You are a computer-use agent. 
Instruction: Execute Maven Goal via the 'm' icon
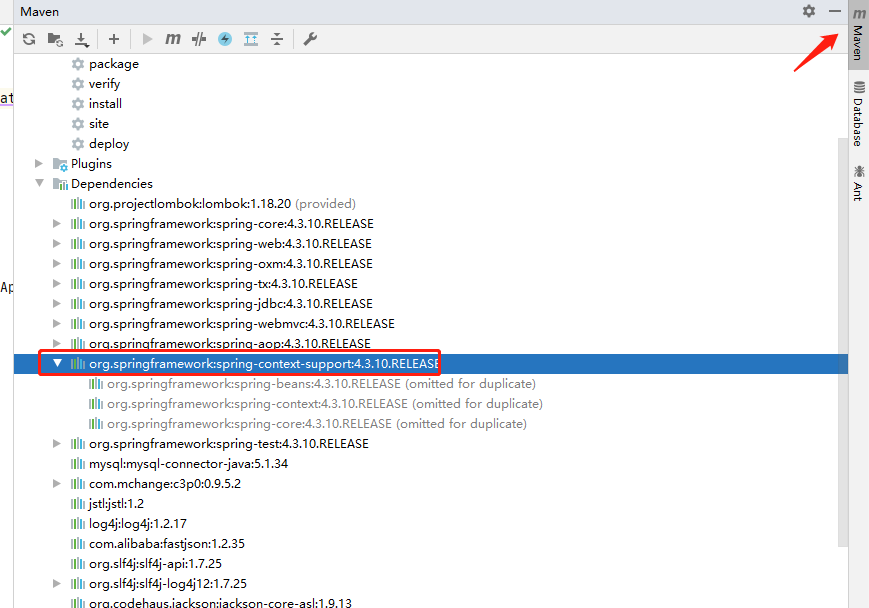pos(172,39)
